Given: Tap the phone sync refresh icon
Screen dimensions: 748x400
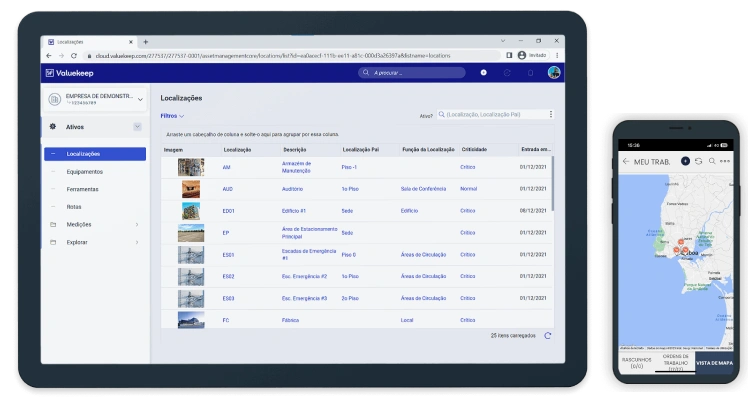Looking at the screenshot, I should click(x=698, y=161).
